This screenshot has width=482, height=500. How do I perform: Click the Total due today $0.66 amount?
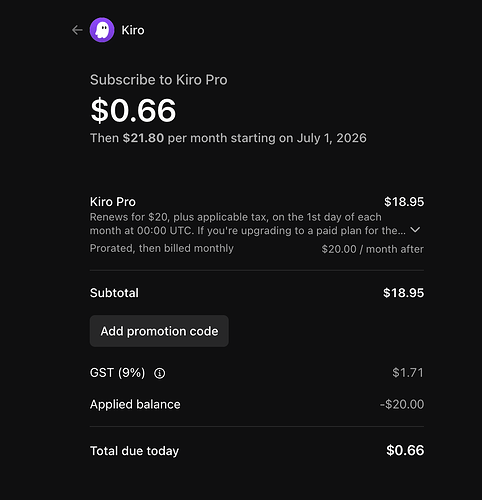click(x=405, y=450)
